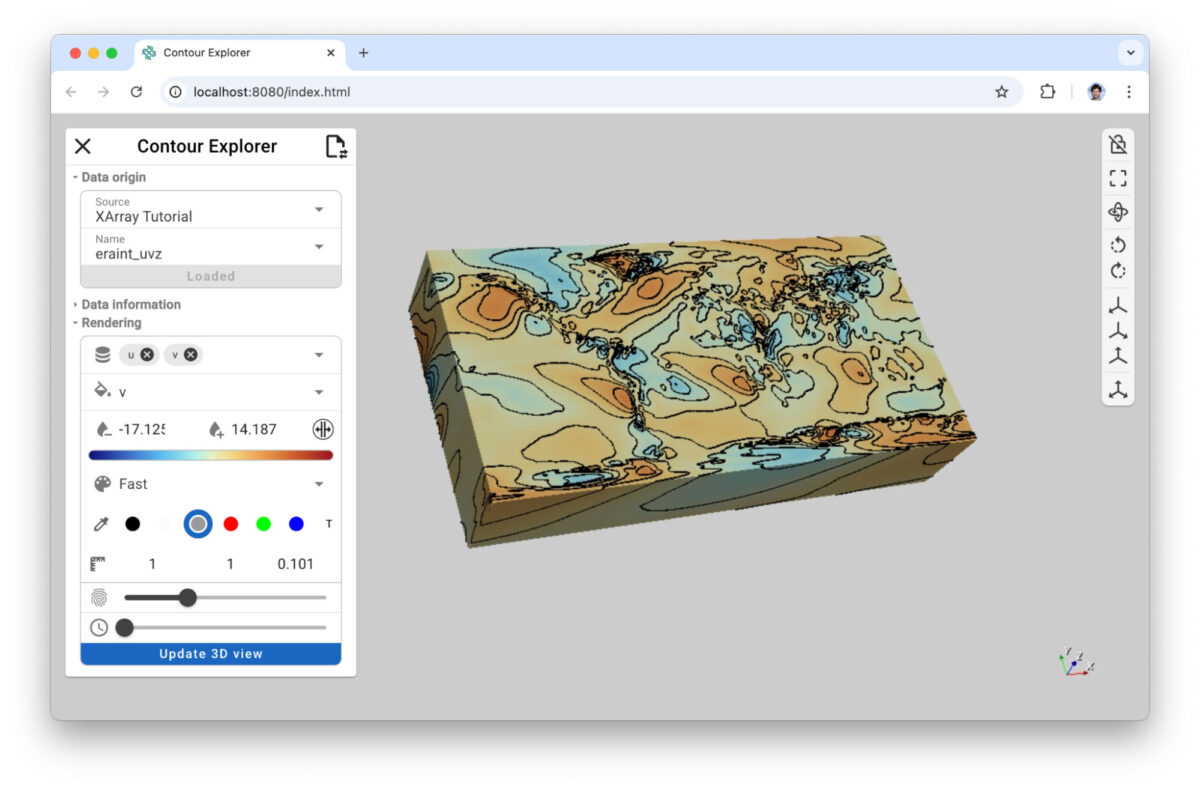1200x788 pixels.
Task: Click the Update 3D view button
Action: pos(210,653)
